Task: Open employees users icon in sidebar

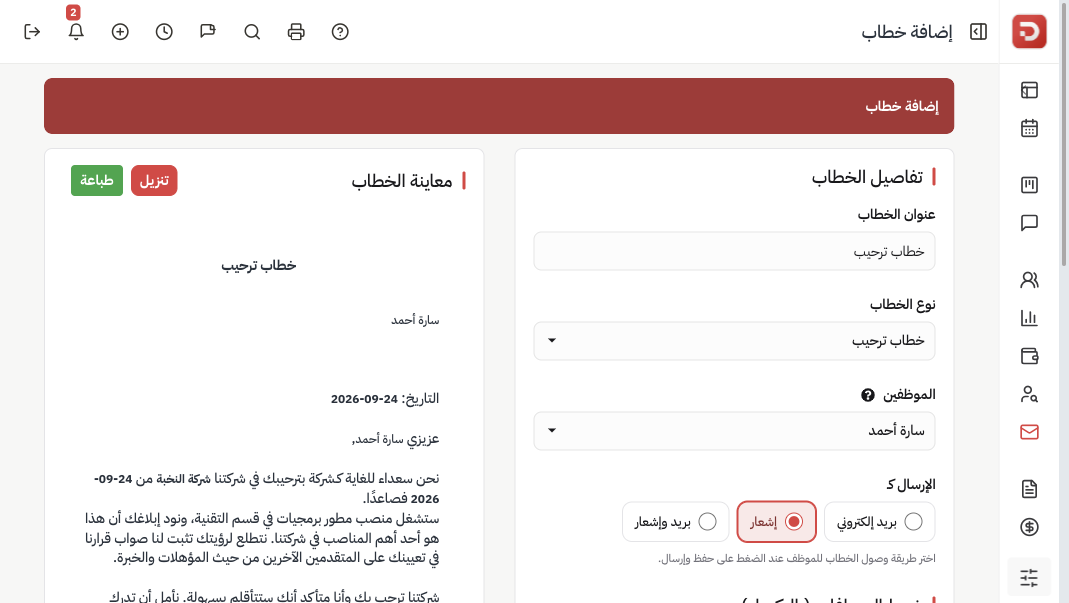Action: [x=1029, y=280]
